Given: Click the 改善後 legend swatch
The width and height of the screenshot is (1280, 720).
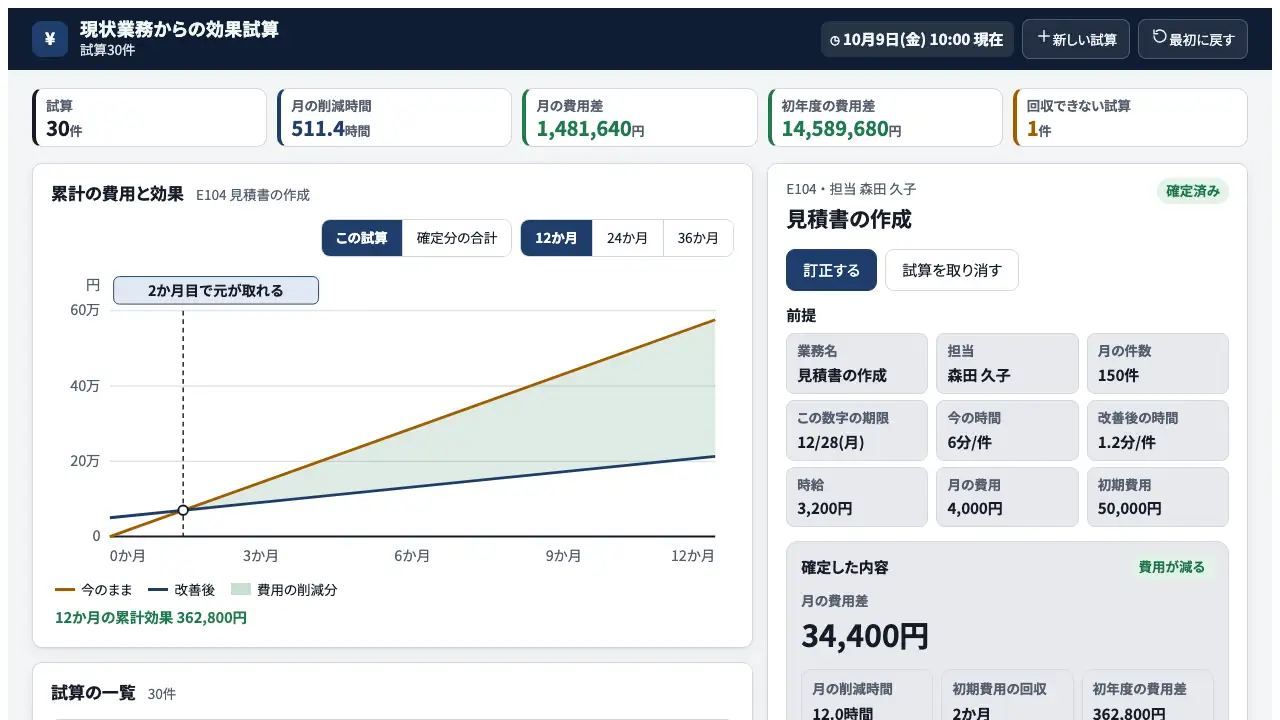Looking at the screenshot, I should point(158,590).
